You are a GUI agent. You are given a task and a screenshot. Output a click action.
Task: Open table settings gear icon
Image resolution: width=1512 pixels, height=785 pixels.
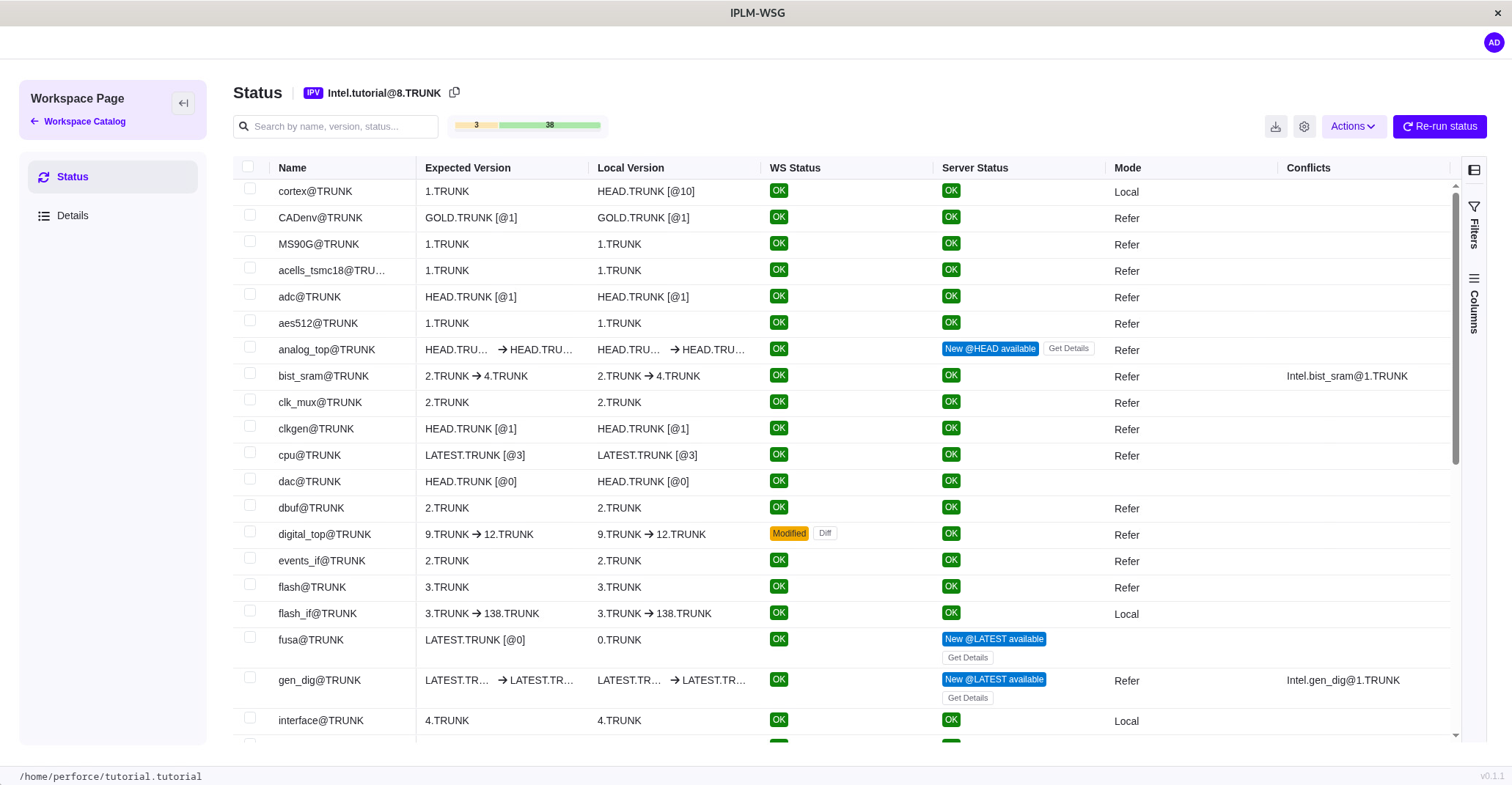(1304, 127)
